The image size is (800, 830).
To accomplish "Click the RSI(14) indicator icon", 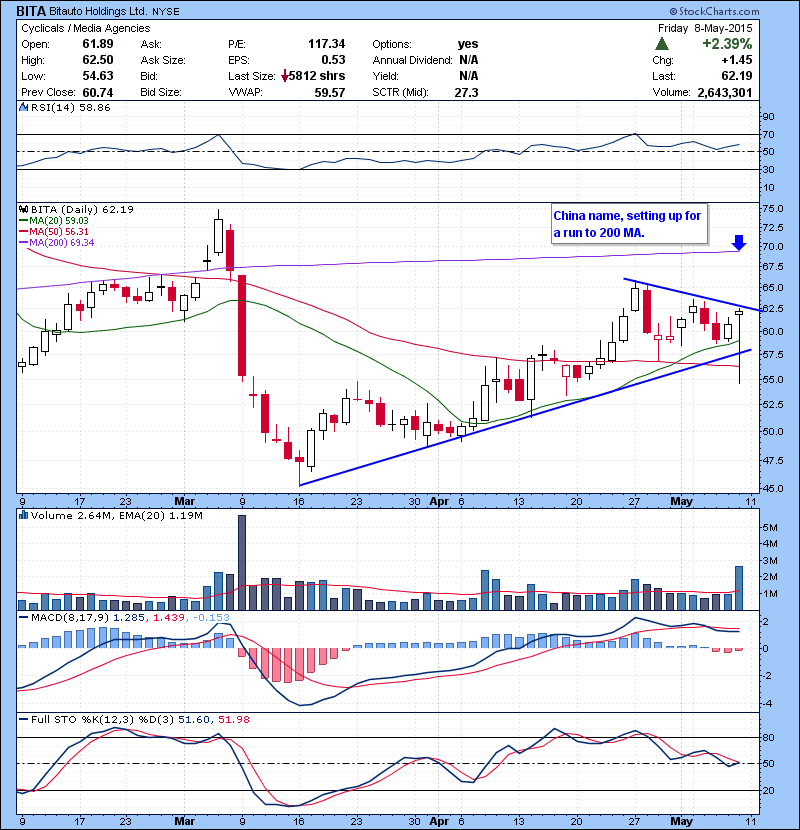I will pyautogui.click(x=23, y=107).
